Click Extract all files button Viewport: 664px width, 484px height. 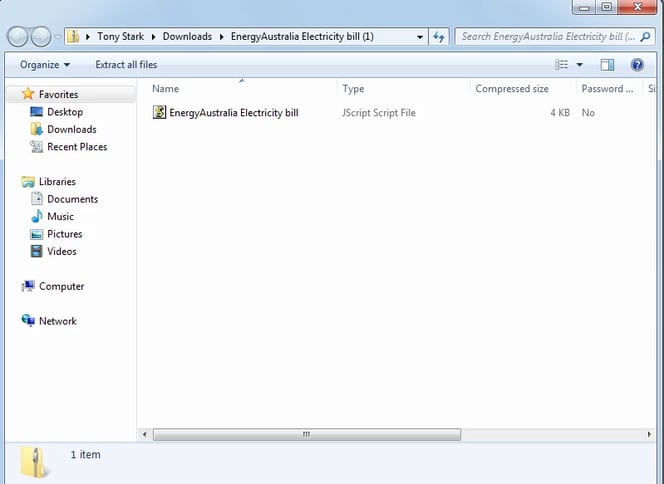(x=126, y=65)
